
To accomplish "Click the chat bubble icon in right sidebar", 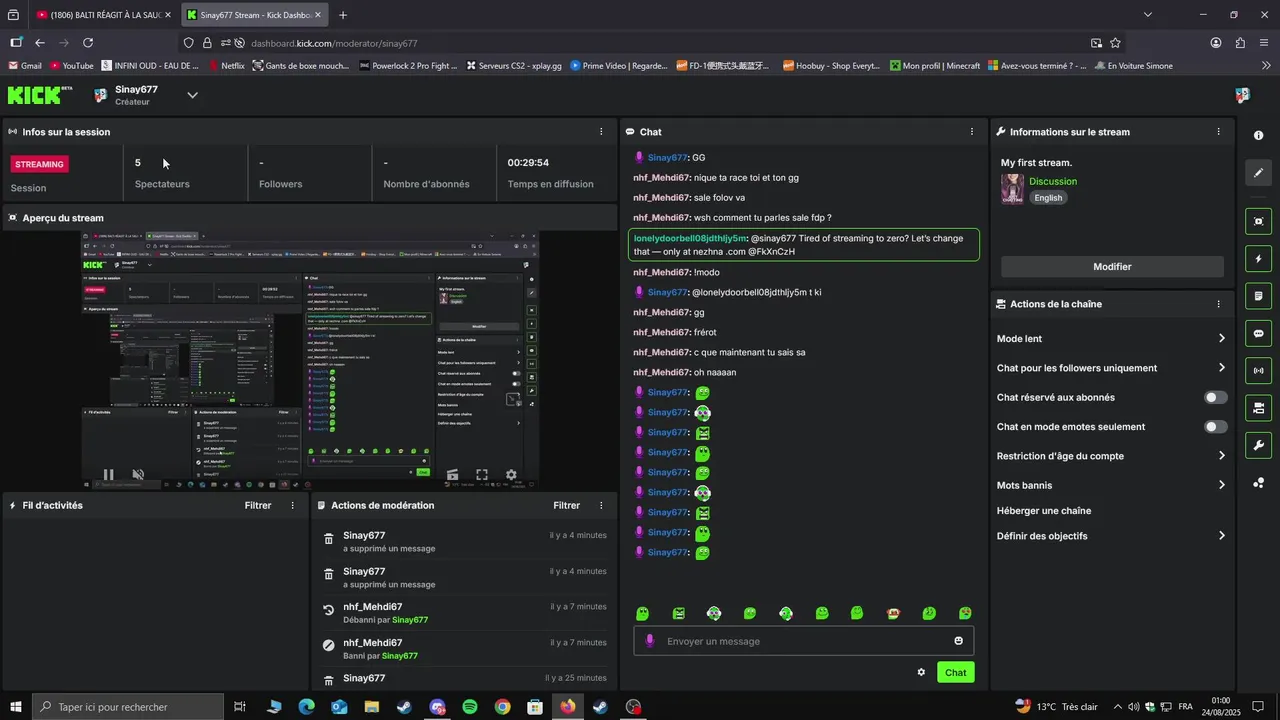I will tap(1258, 333).
